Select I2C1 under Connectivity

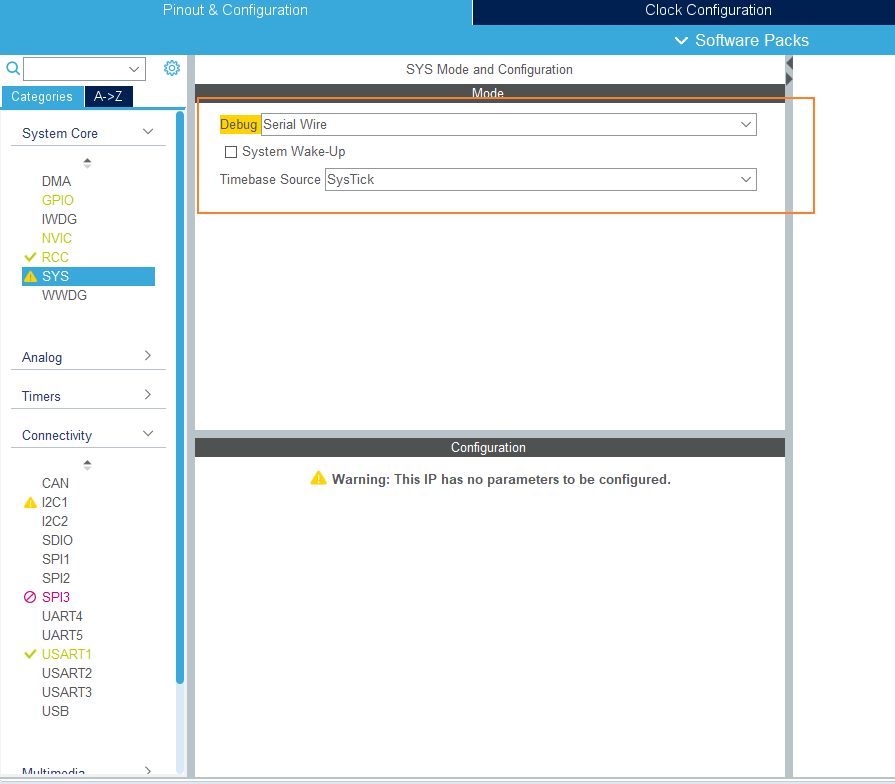click(x=54, y=503)
